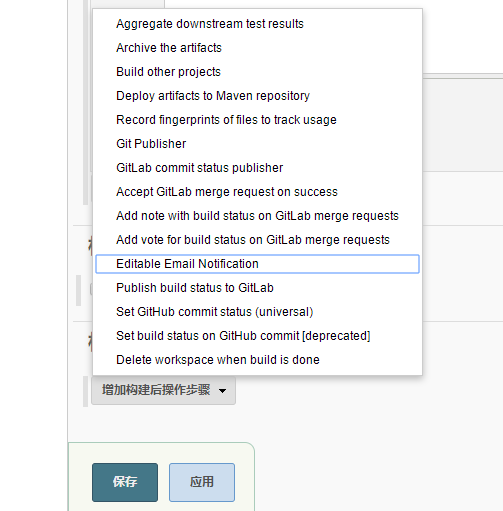503x511 pixels.
Task: Choose Publish build status to GitLab
Action: click(257, 288)
